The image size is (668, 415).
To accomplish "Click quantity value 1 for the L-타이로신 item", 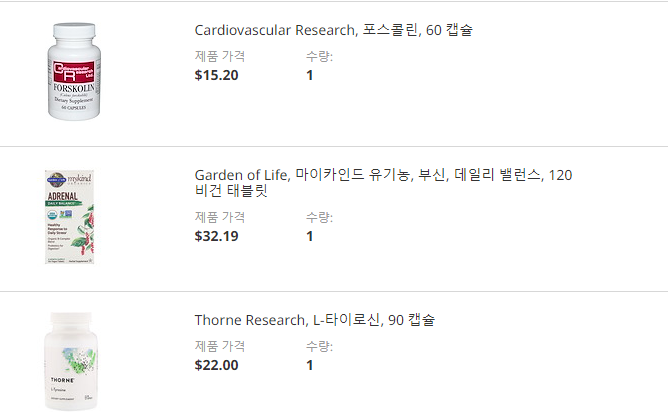I will (x=310, y=365).
